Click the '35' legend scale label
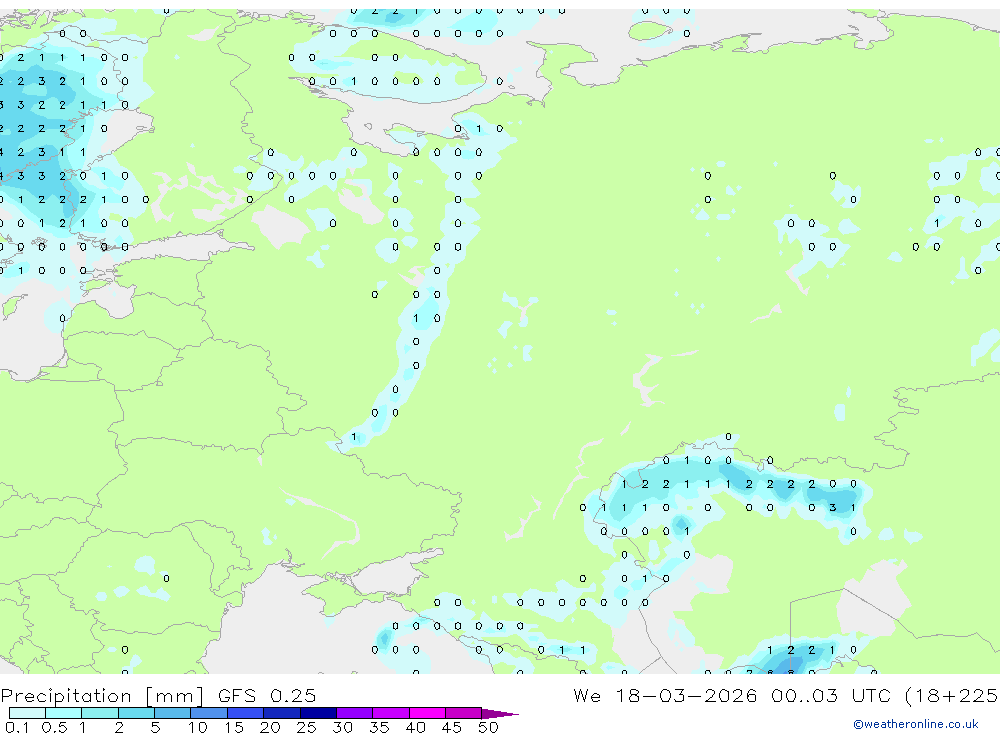Screen dimensions: 1000x733 379,727
